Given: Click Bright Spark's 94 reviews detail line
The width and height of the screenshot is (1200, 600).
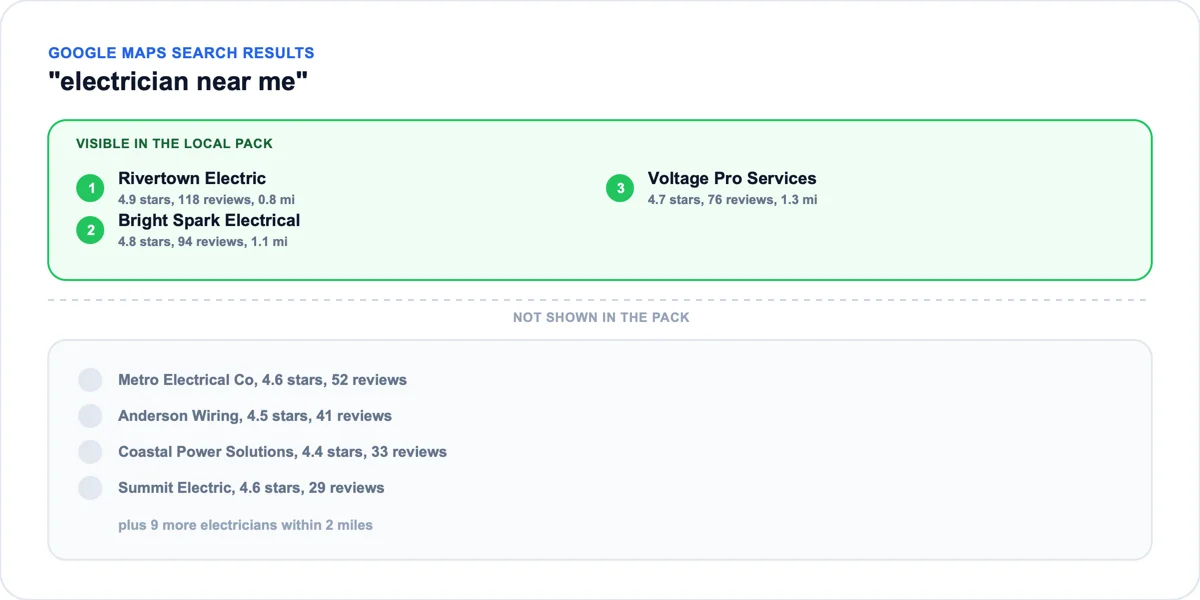Looking at the screenshot, I should coord(203,242).
